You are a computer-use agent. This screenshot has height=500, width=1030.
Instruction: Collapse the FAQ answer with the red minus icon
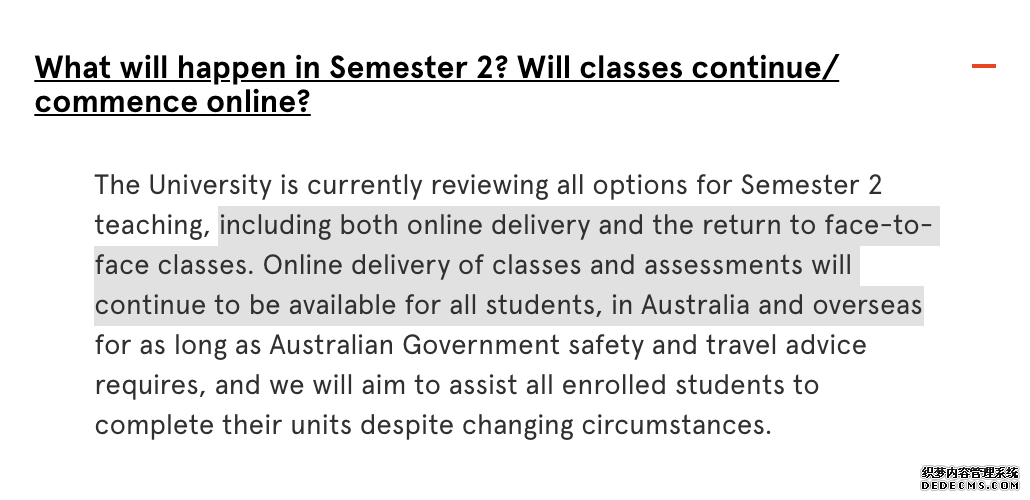tap(983, 66)
